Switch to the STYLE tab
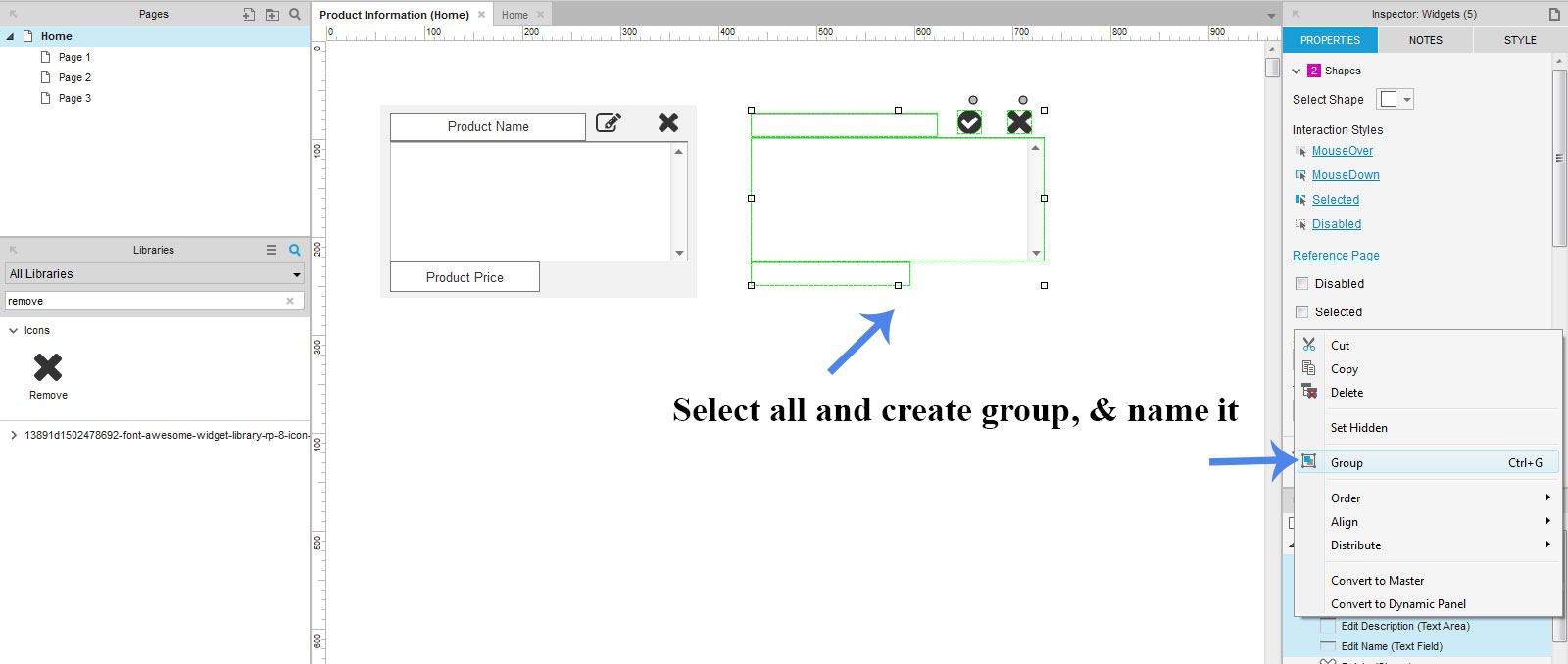 click(1520, 40)
